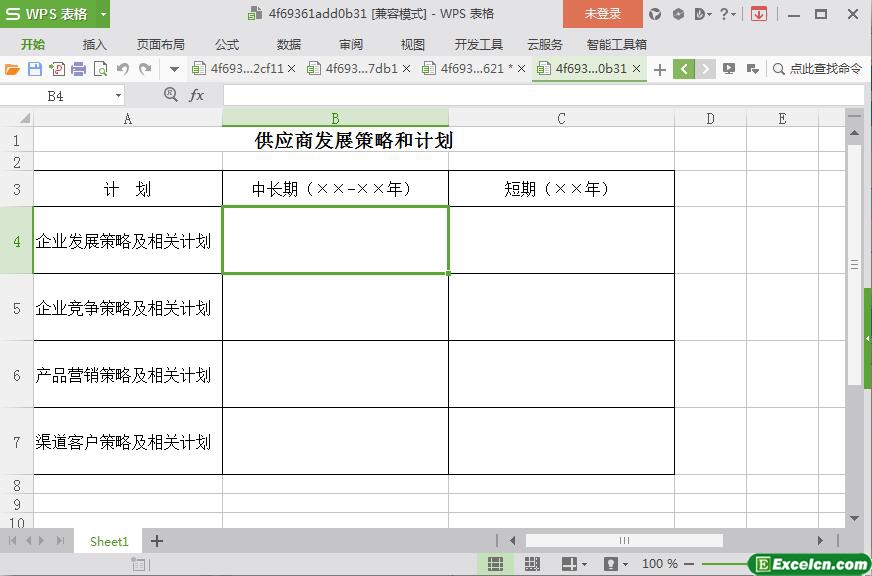Viewport: 872px width, 576px height.
Task: Open the 智能工具箱 ribbon tab
Action: point(616,44)
